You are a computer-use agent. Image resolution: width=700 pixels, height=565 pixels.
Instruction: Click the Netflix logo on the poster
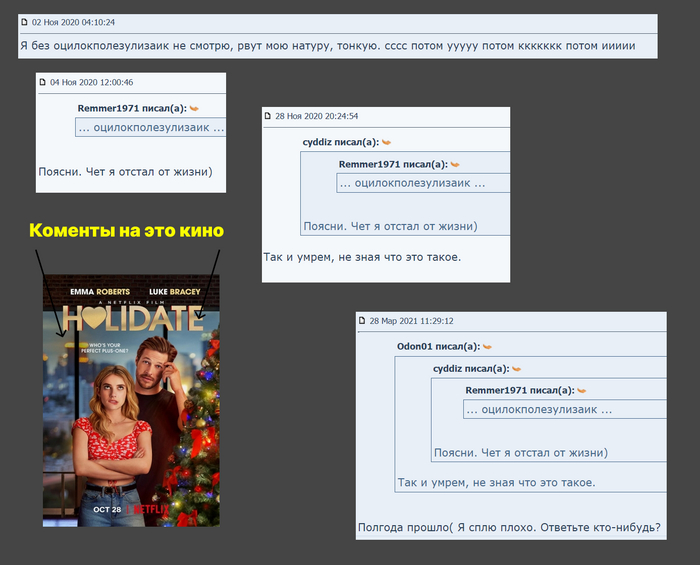click(150, 508)
